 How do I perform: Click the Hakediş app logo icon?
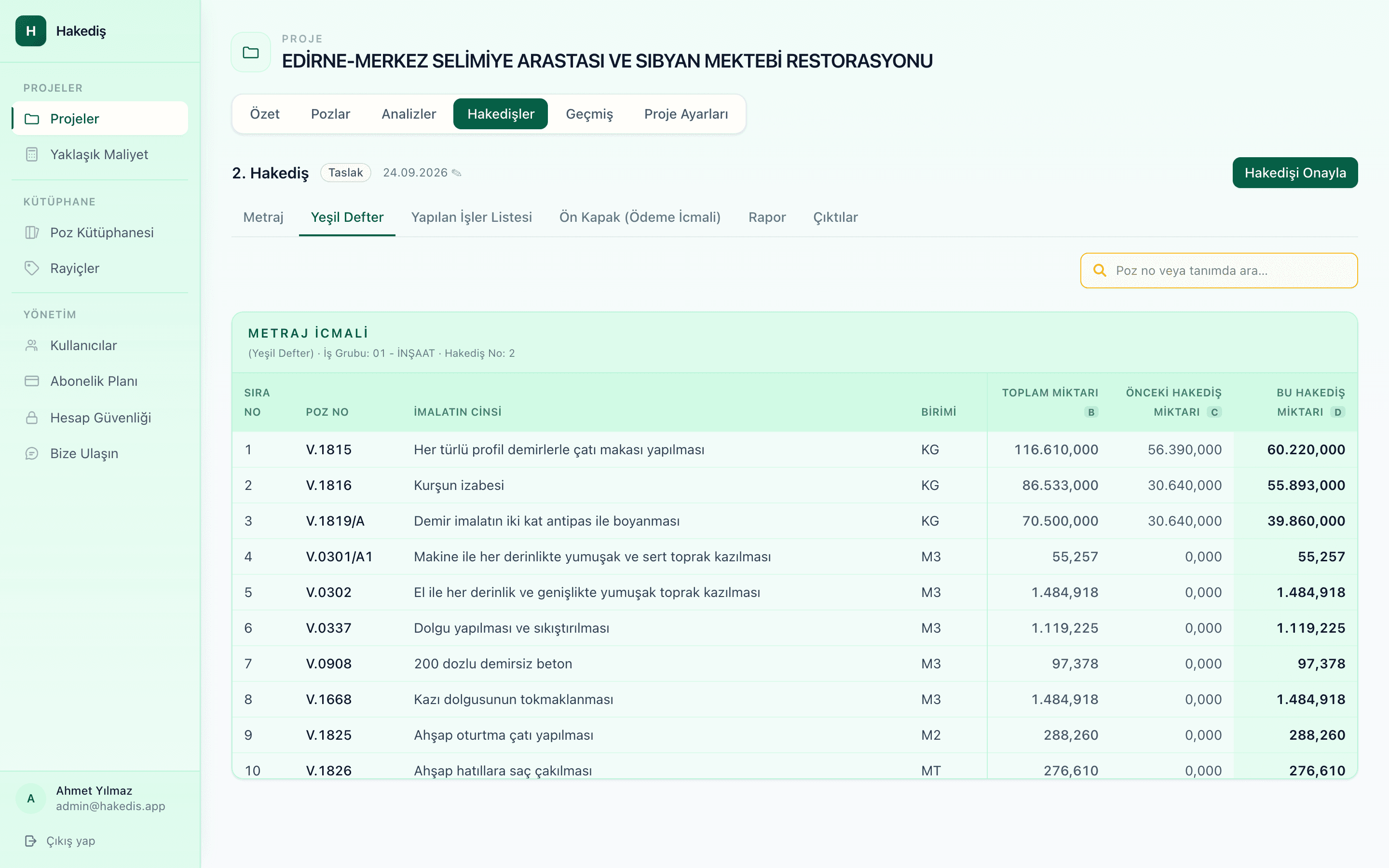pyautogui.click(x=31, y=31)
